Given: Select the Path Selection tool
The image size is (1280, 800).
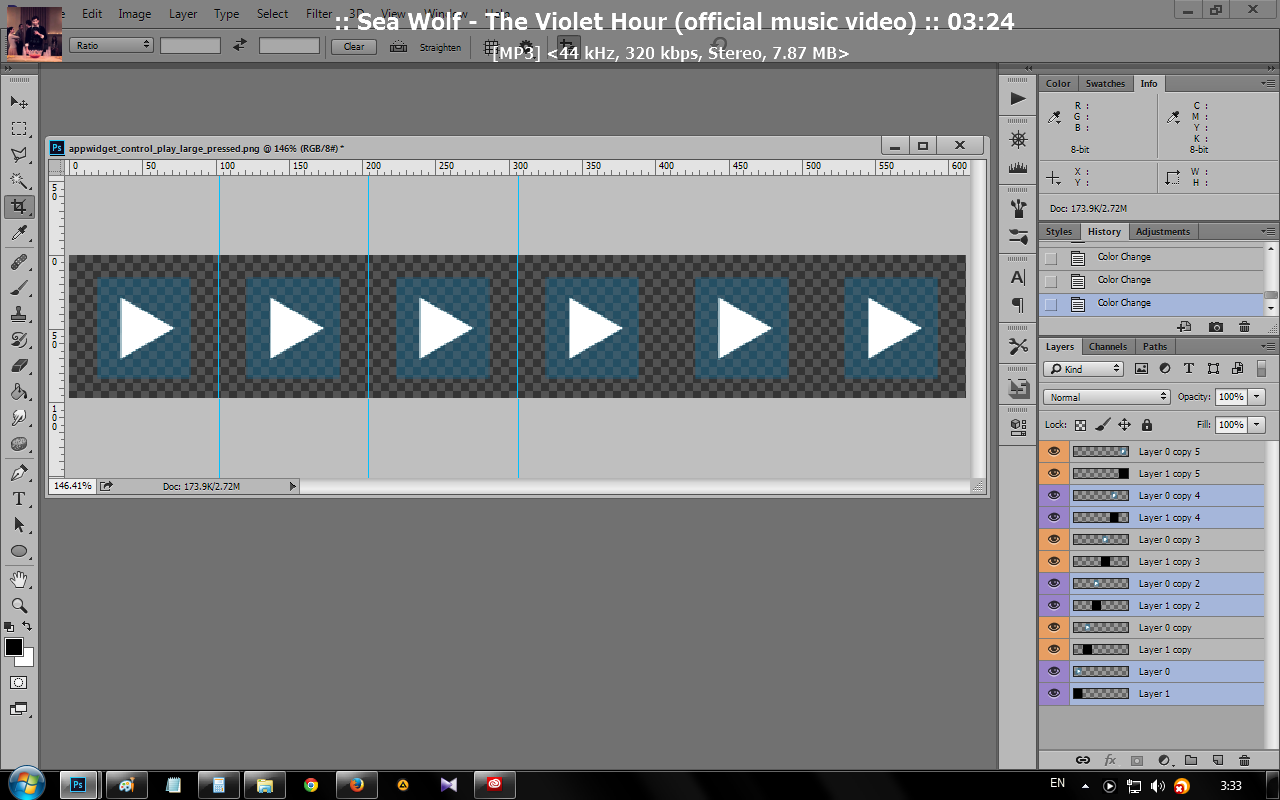Looking at the screenshot, I should 19,525.
